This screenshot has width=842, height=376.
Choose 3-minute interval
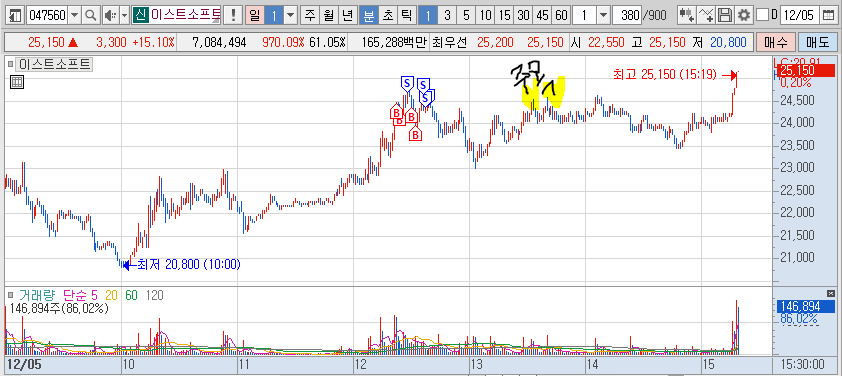click(x=447, y=15)
